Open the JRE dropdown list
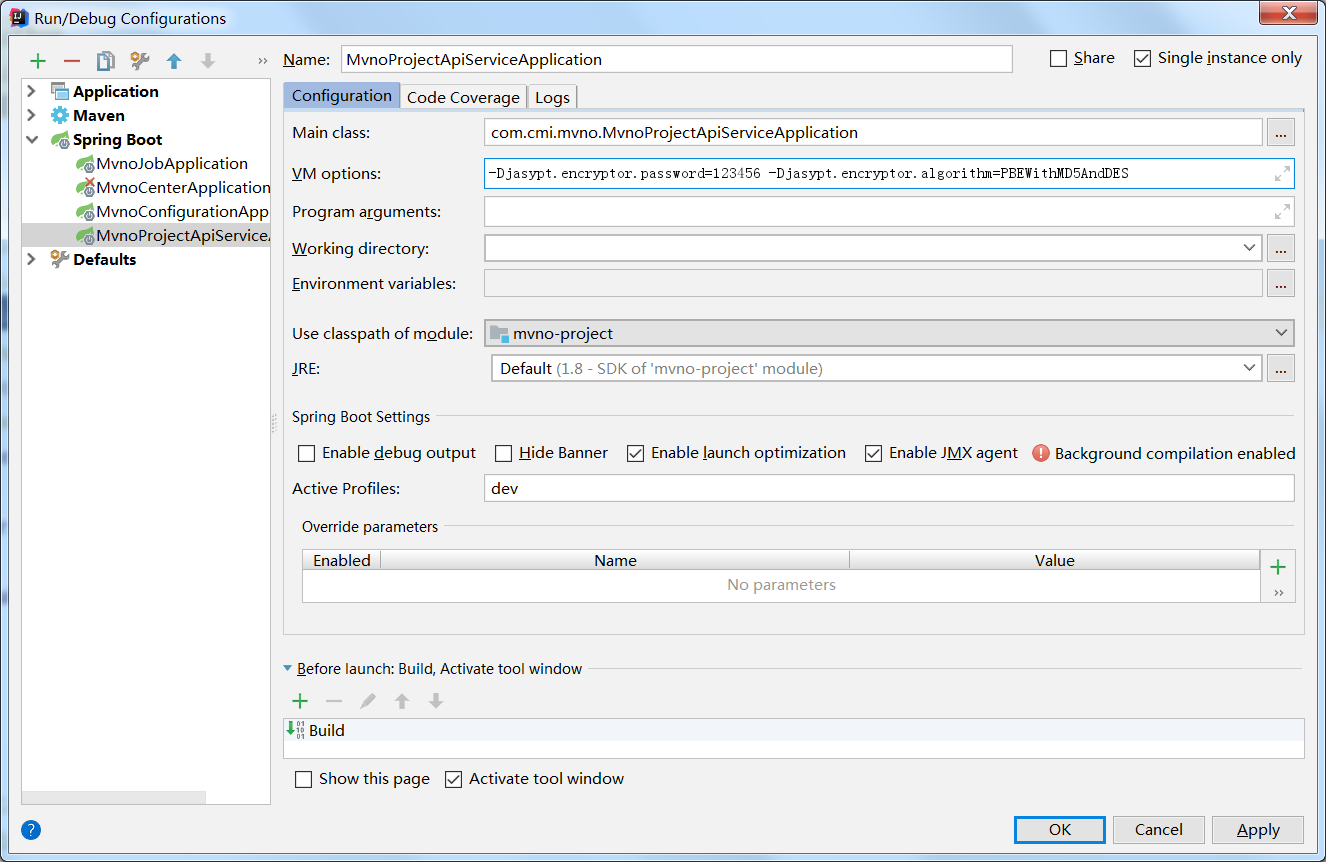1326x862 pixels. (1249, 368)
